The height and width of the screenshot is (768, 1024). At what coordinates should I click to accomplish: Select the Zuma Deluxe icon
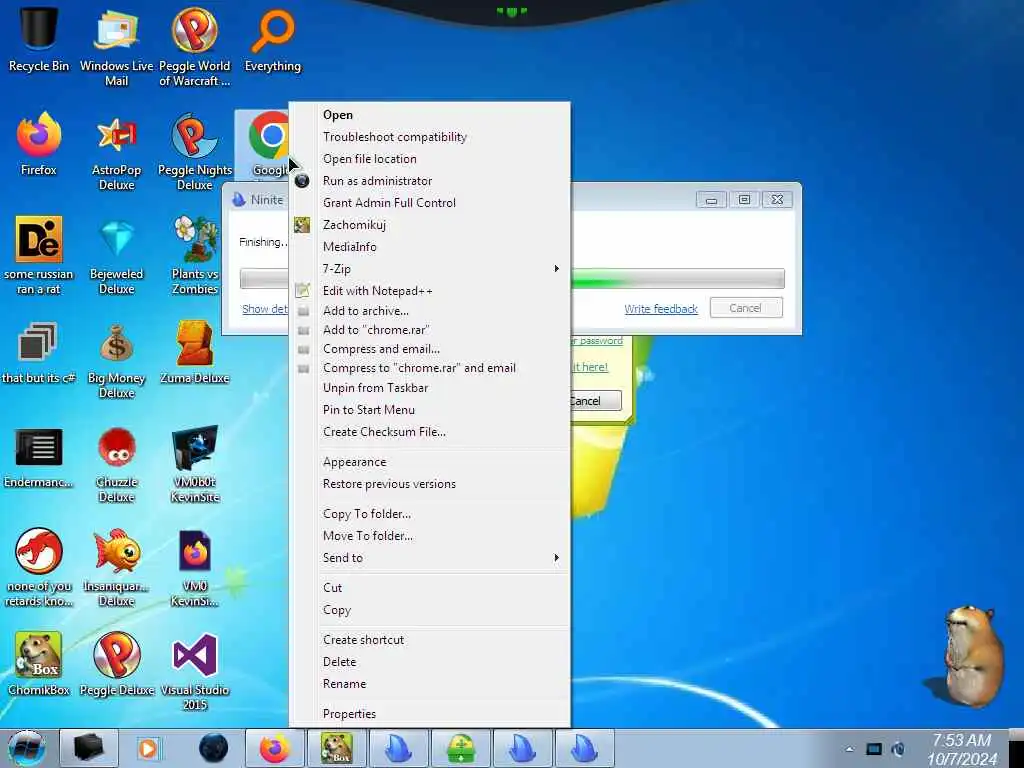tap(195, 353)
